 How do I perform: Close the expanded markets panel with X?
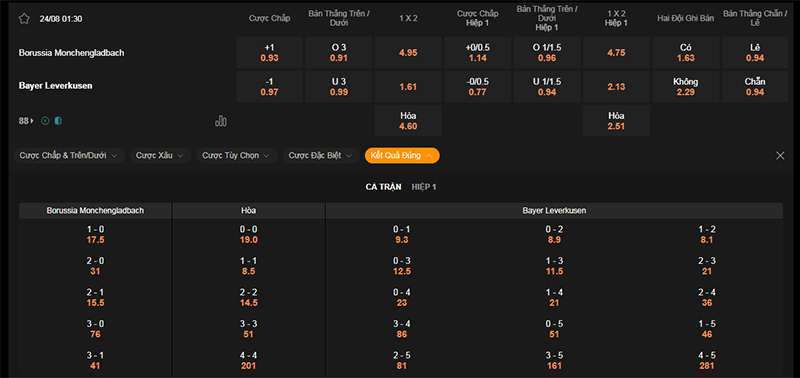[780, 156]
